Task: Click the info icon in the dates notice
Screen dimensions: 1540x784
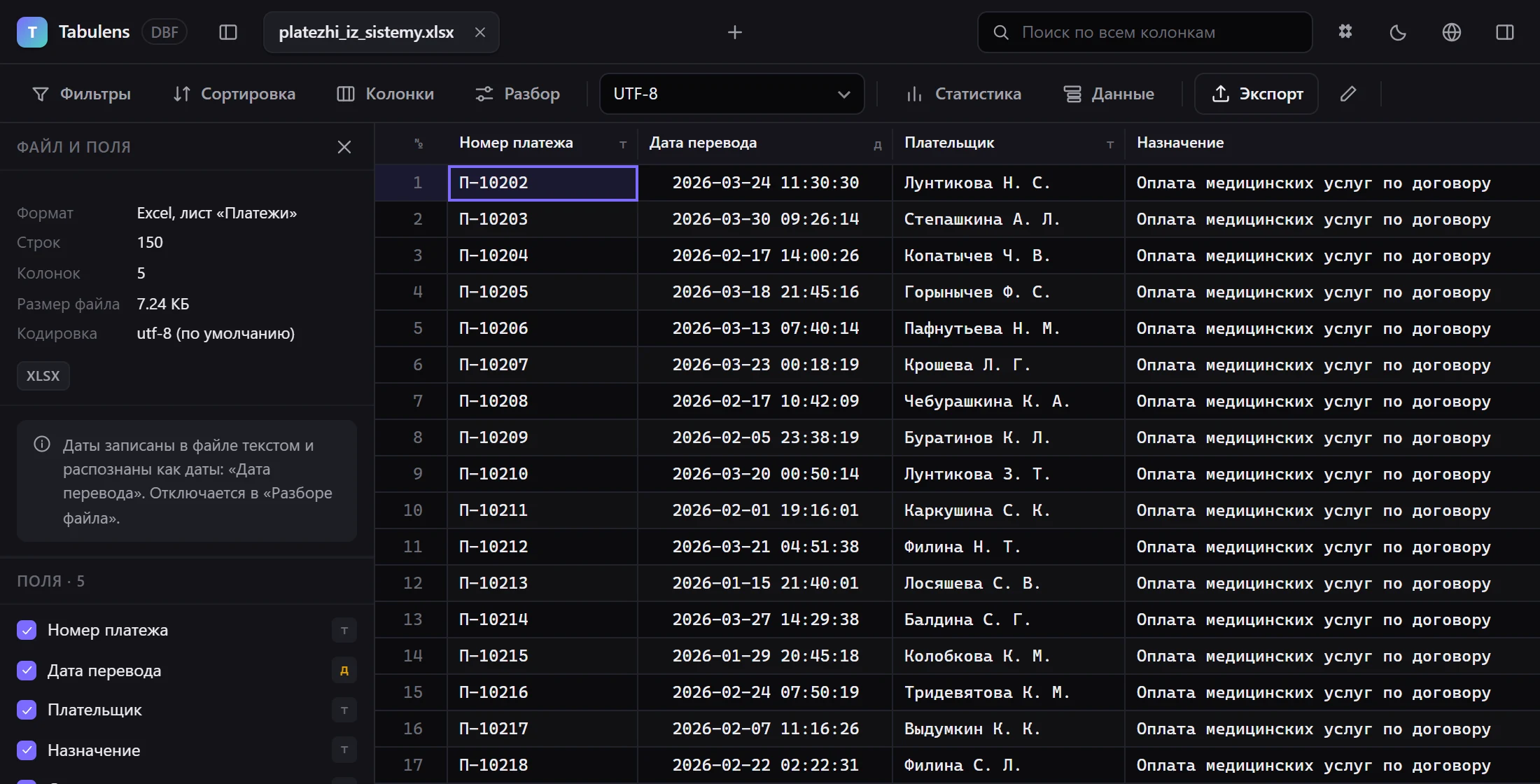Action: coord(42,444)
